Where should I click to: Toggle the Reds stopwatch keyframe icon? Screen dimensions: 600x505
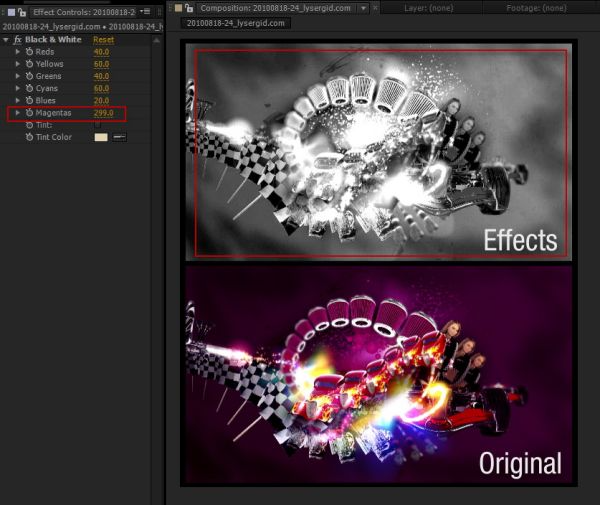29,52
